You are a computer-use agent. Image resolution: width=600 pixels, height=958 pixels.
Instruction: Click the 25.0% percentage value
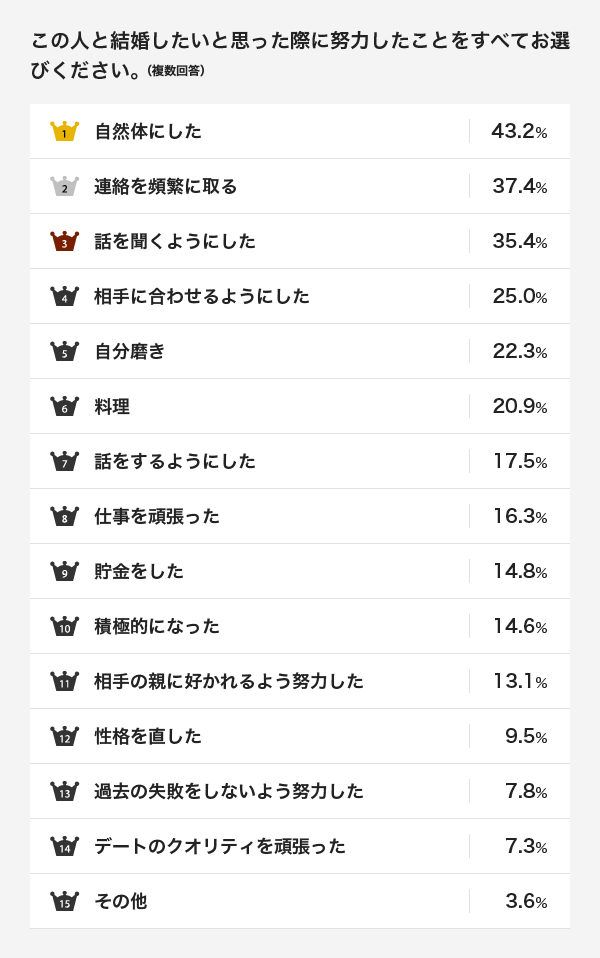coord(520,296)
